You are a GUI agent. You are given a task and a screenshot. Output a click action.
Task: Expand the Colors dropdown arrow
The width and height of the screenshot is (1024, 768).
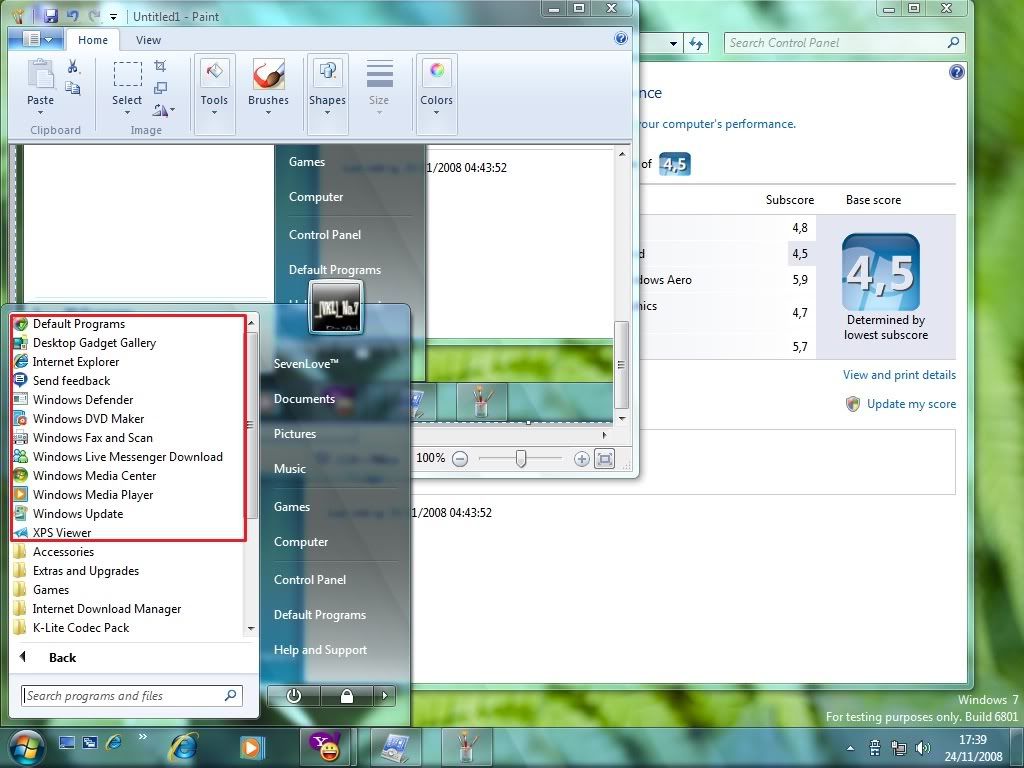[x=436, y=112]
